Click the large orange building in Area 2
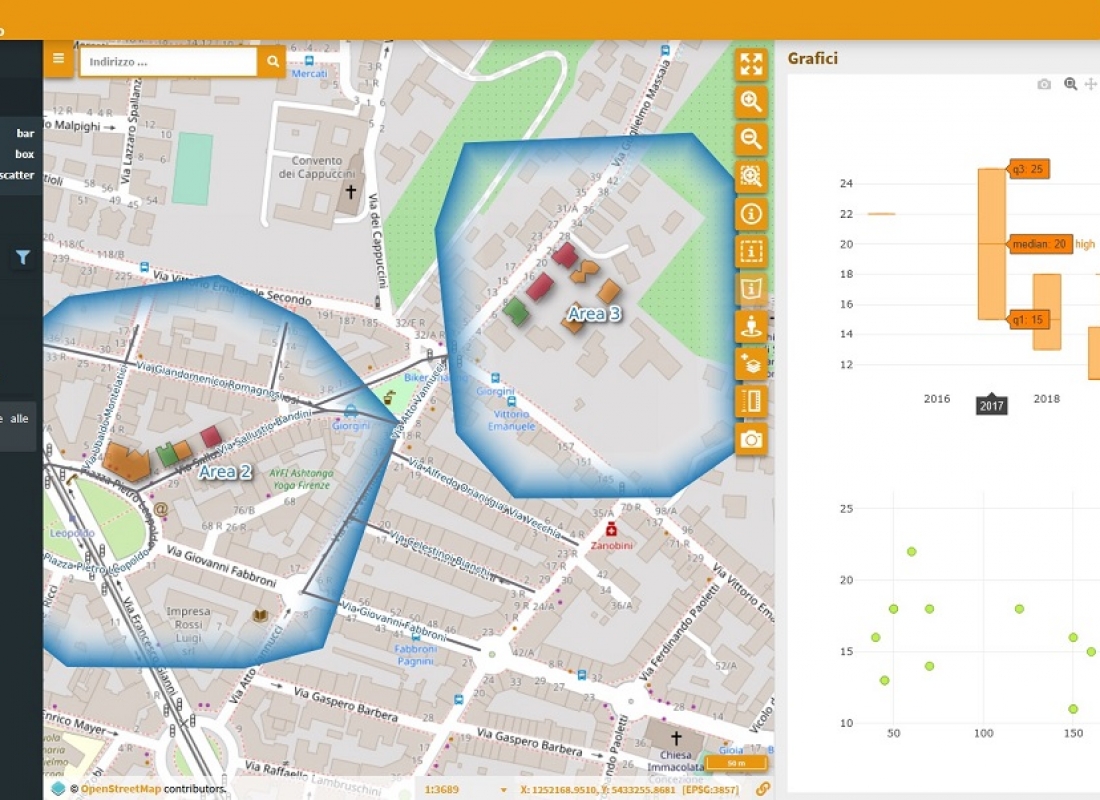 click(x=127, y=462)
